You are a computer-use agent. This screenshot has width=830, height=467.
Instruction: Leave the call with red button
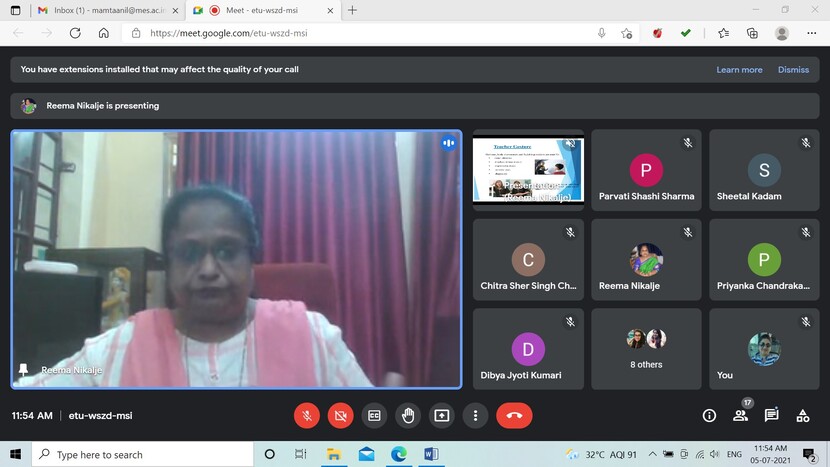tap(514, 415)
